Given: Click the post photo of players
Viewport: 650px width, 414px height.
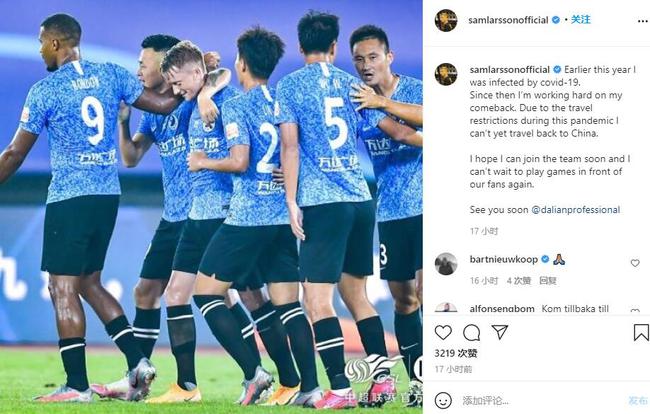Looking at the screenshot, I should coord(211,207).
